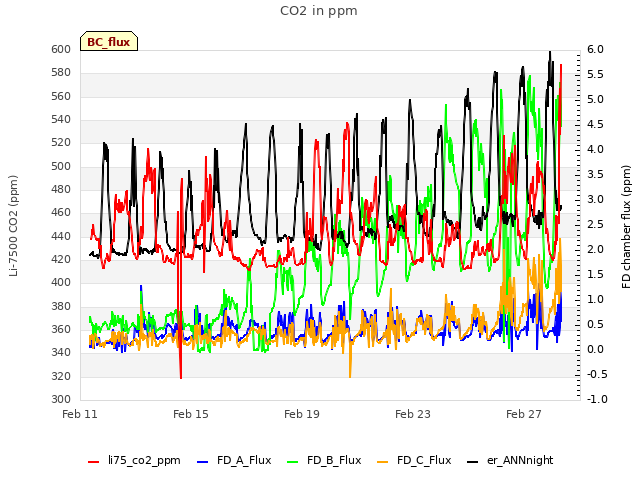Click the 4.5 right-axis tick label

point(595,124)
